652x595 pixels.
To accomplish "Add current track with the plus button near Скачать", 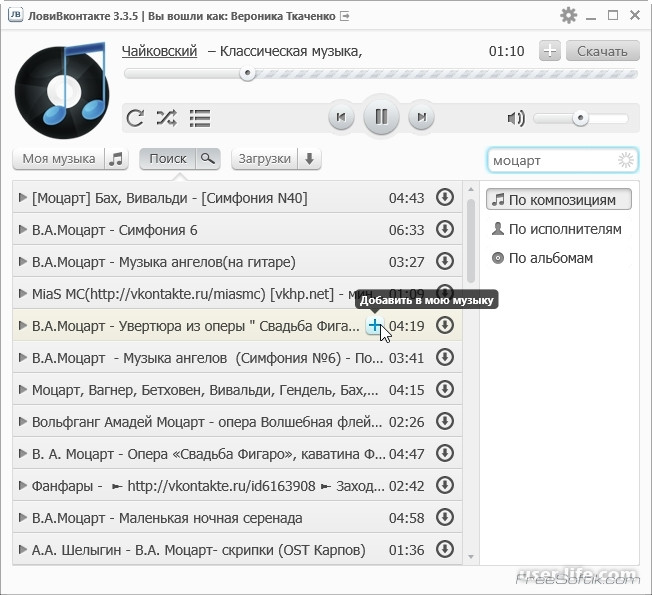I will 550,51.
